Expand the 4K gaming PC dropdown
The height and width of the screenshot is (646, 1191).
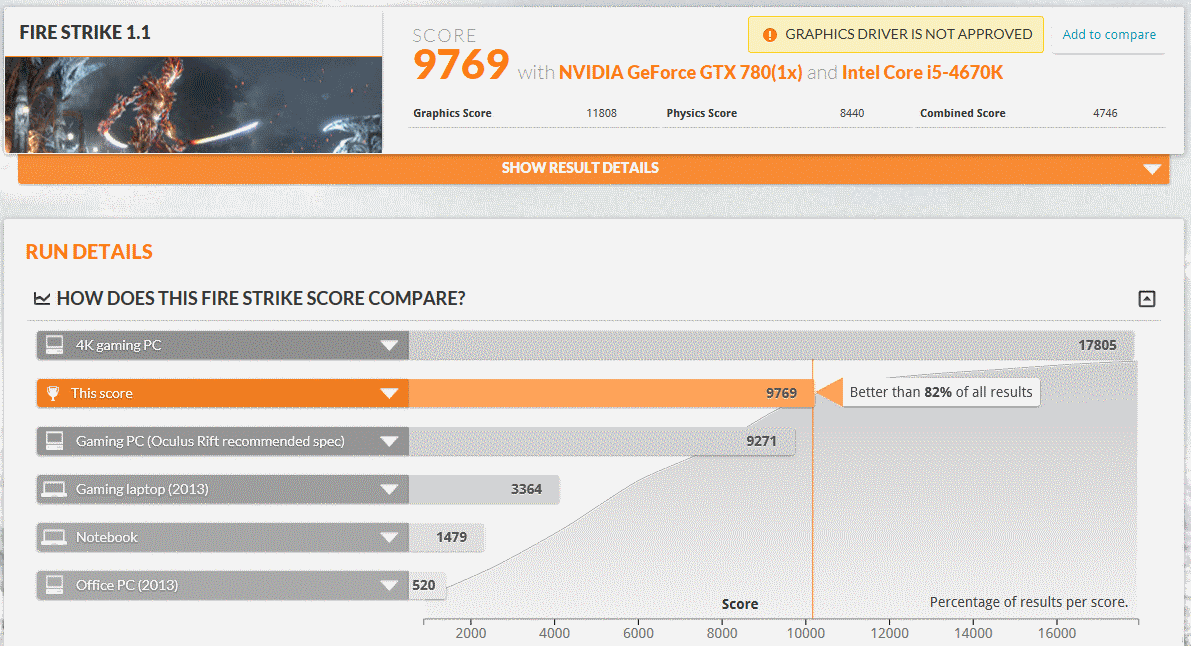click(x=389, y=346)
